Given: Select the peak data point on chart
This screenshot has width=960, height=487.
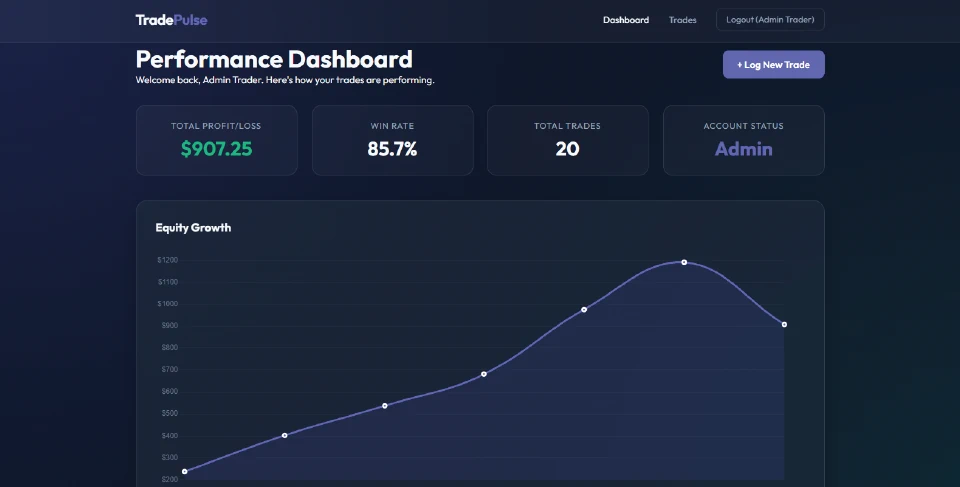Looking at the screenshot, I should 684,262.
